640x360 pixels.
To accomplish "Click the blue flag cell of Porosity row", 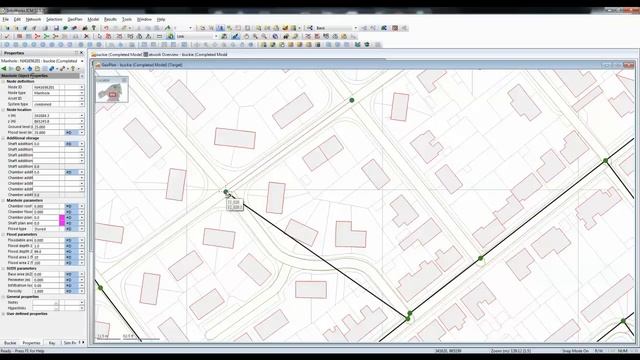I will point(72,291).
